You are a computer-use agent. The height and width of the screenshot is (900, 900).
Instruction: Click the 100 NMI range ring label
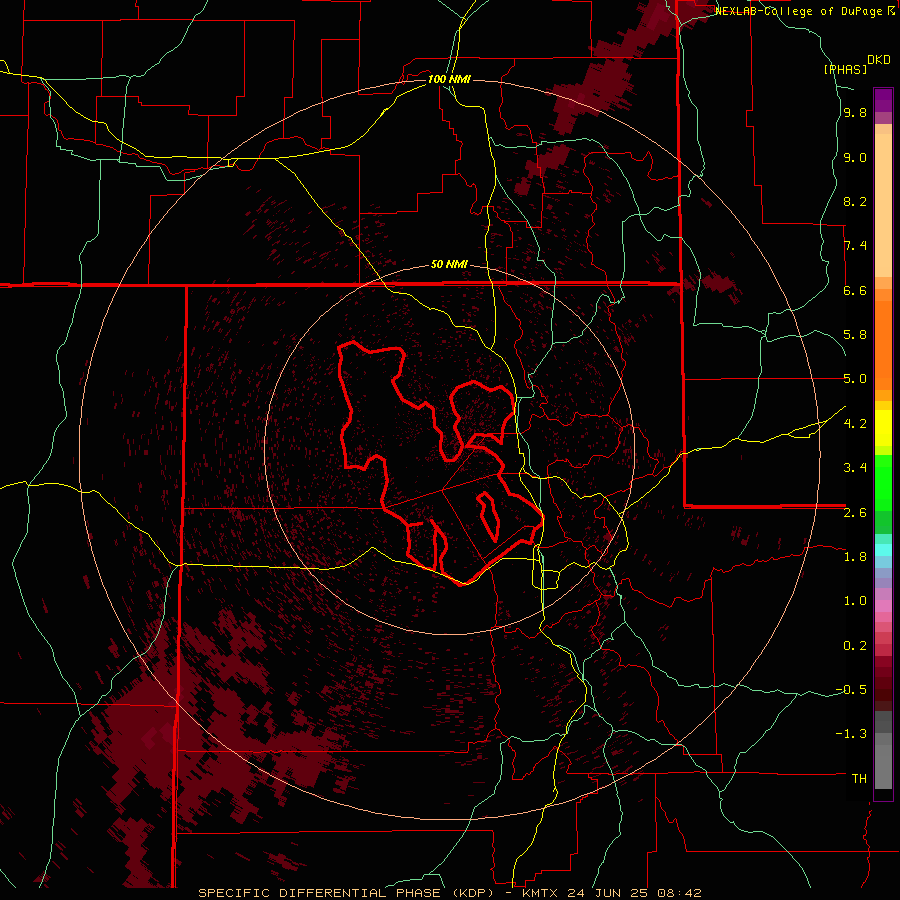pos(449,79)
